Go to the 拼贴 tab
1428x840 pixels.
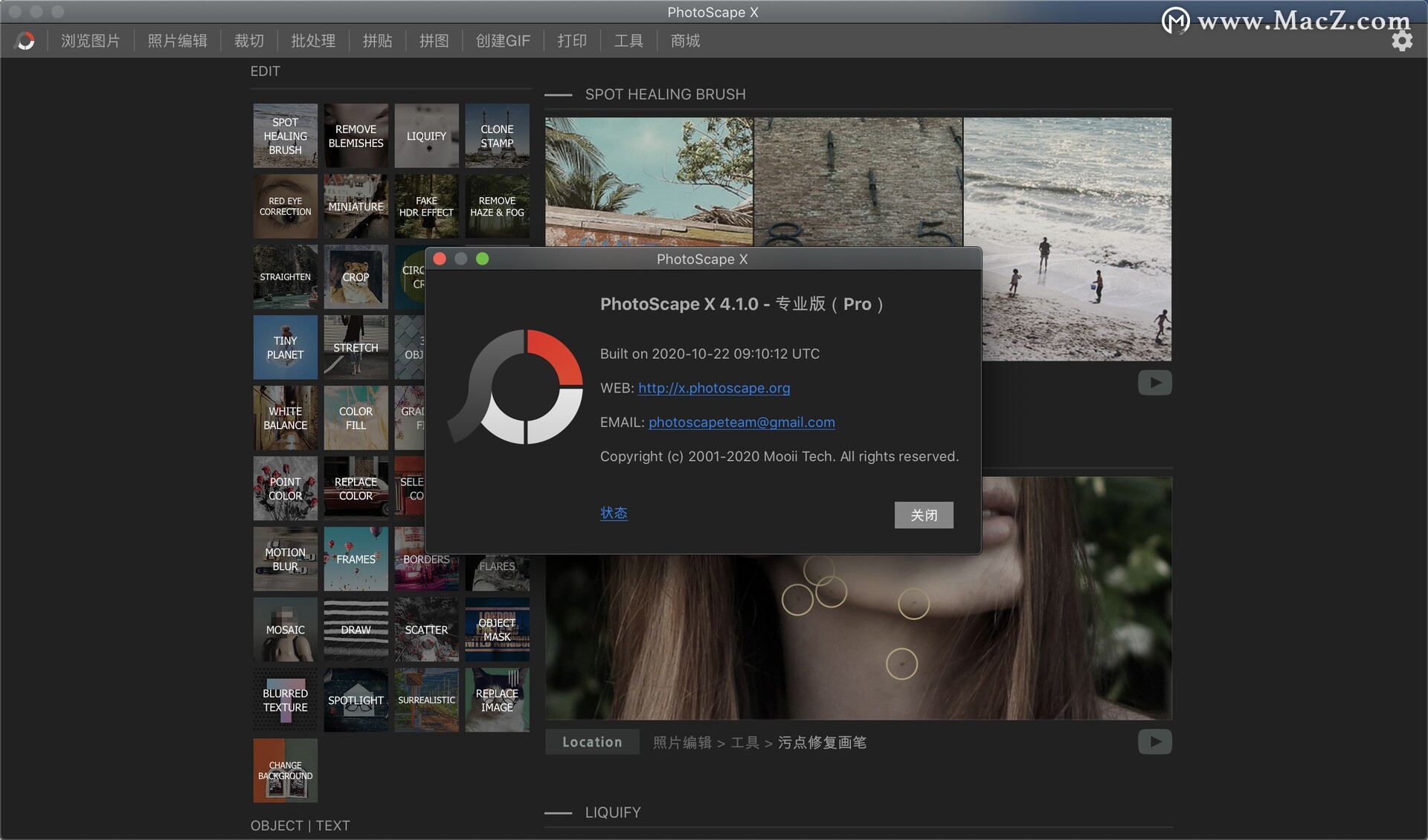(377, 41)
